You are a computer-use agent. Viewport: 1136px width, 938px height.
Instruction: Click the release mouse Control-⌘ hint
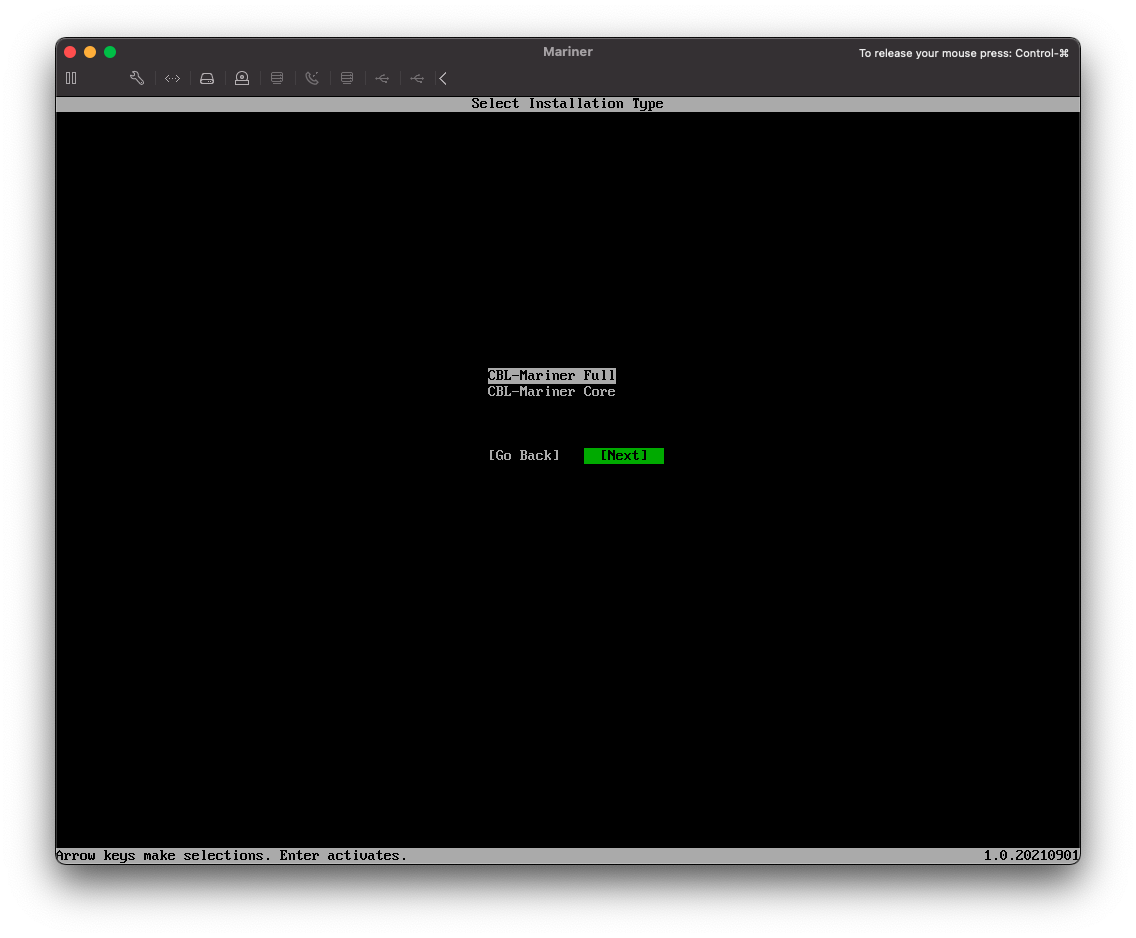tap(964, 53)
